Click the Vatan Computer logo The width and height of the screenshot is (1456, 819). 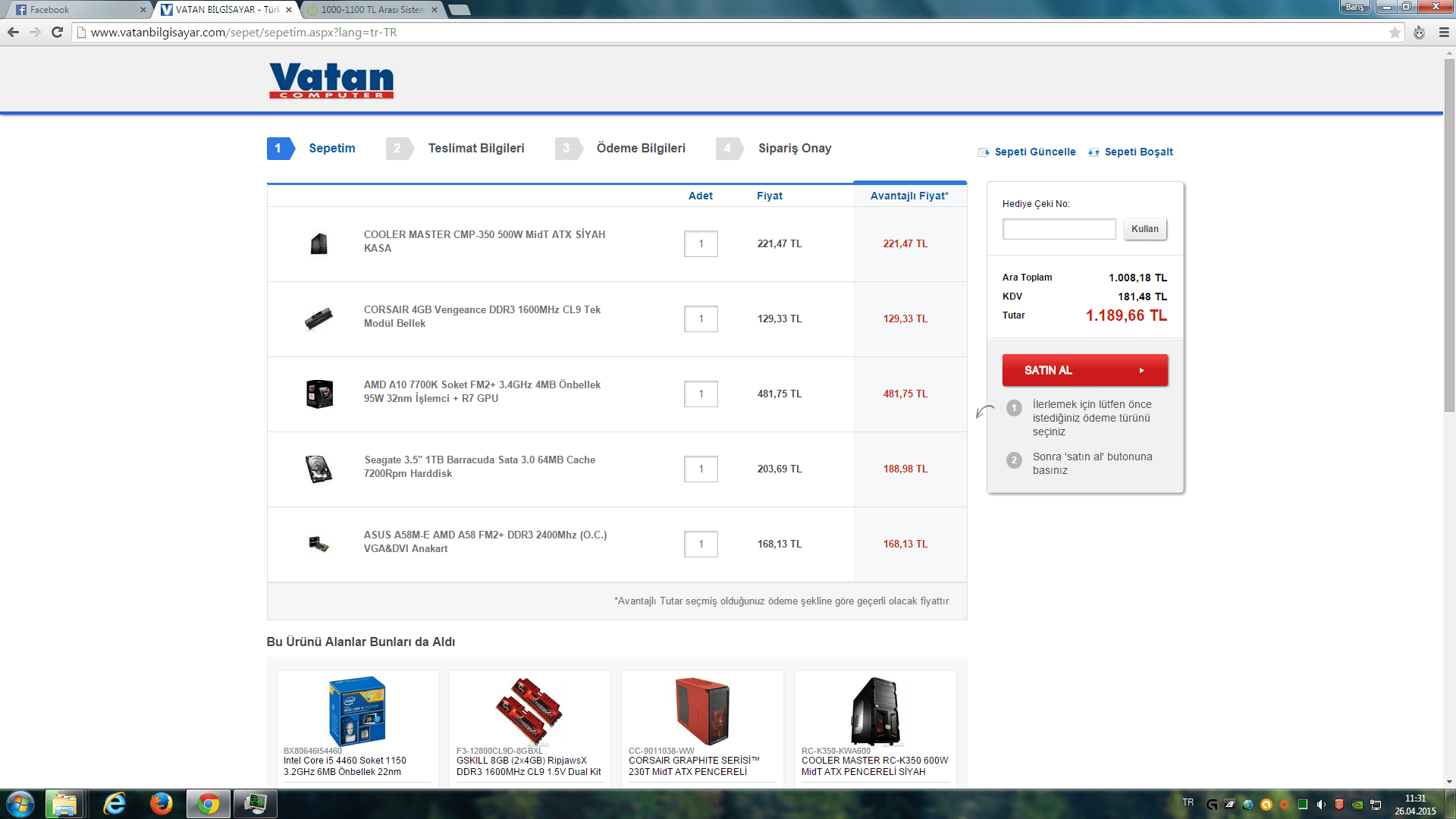coord(331,80)
